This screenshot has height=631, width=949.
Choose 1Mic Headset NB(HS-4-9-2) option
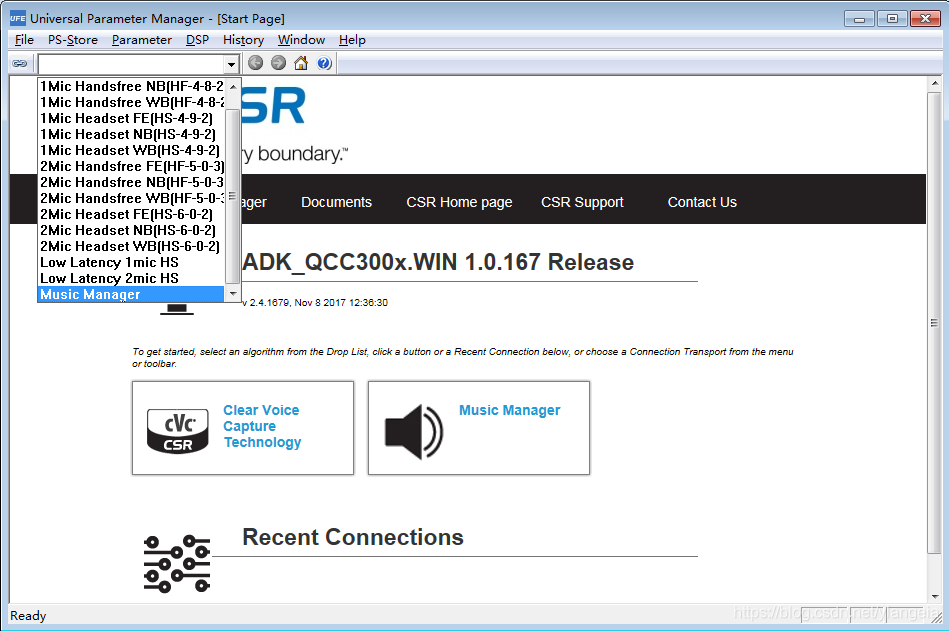131,134
